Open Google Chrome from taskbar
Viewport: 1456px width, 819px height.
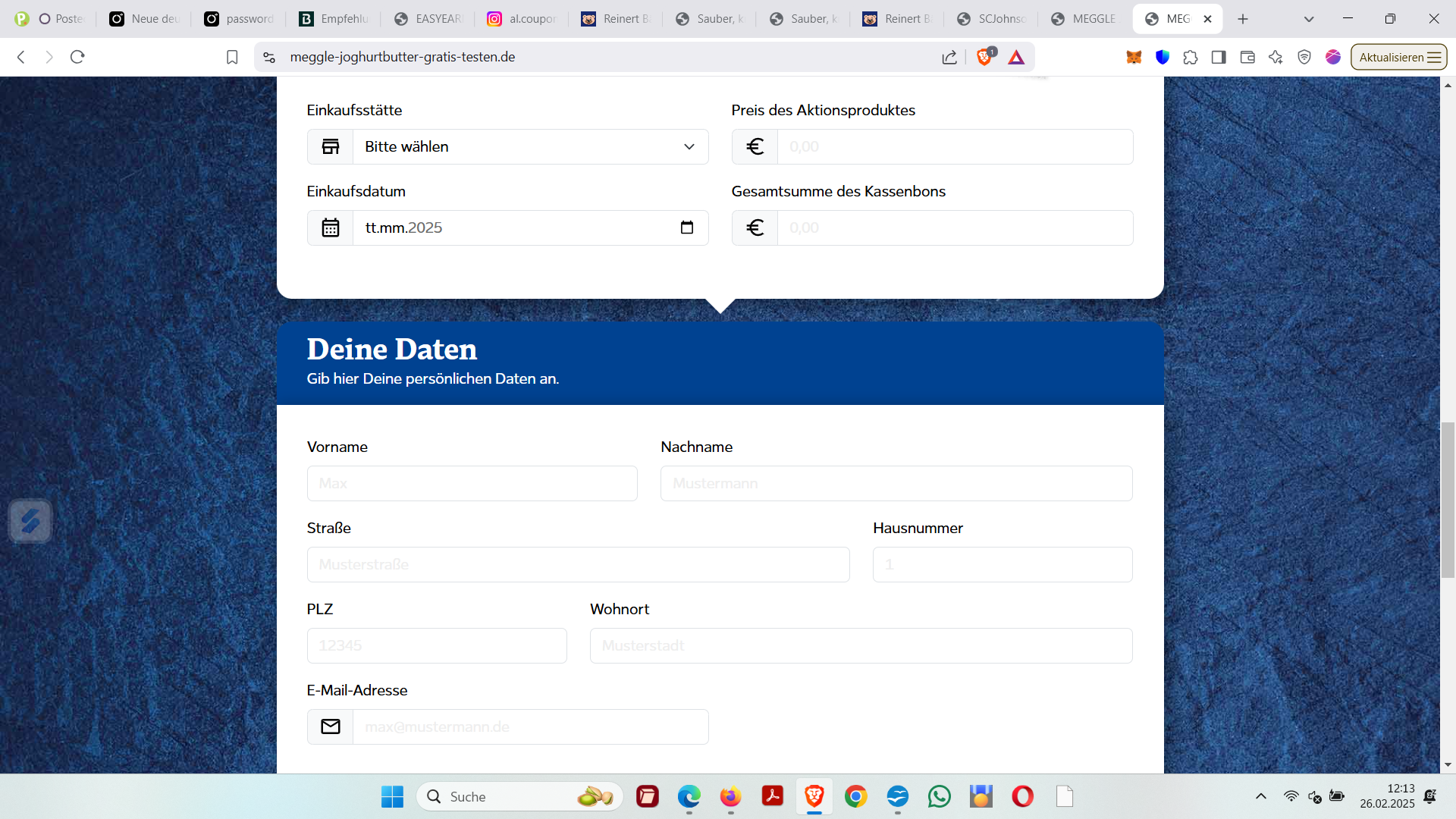855,796
